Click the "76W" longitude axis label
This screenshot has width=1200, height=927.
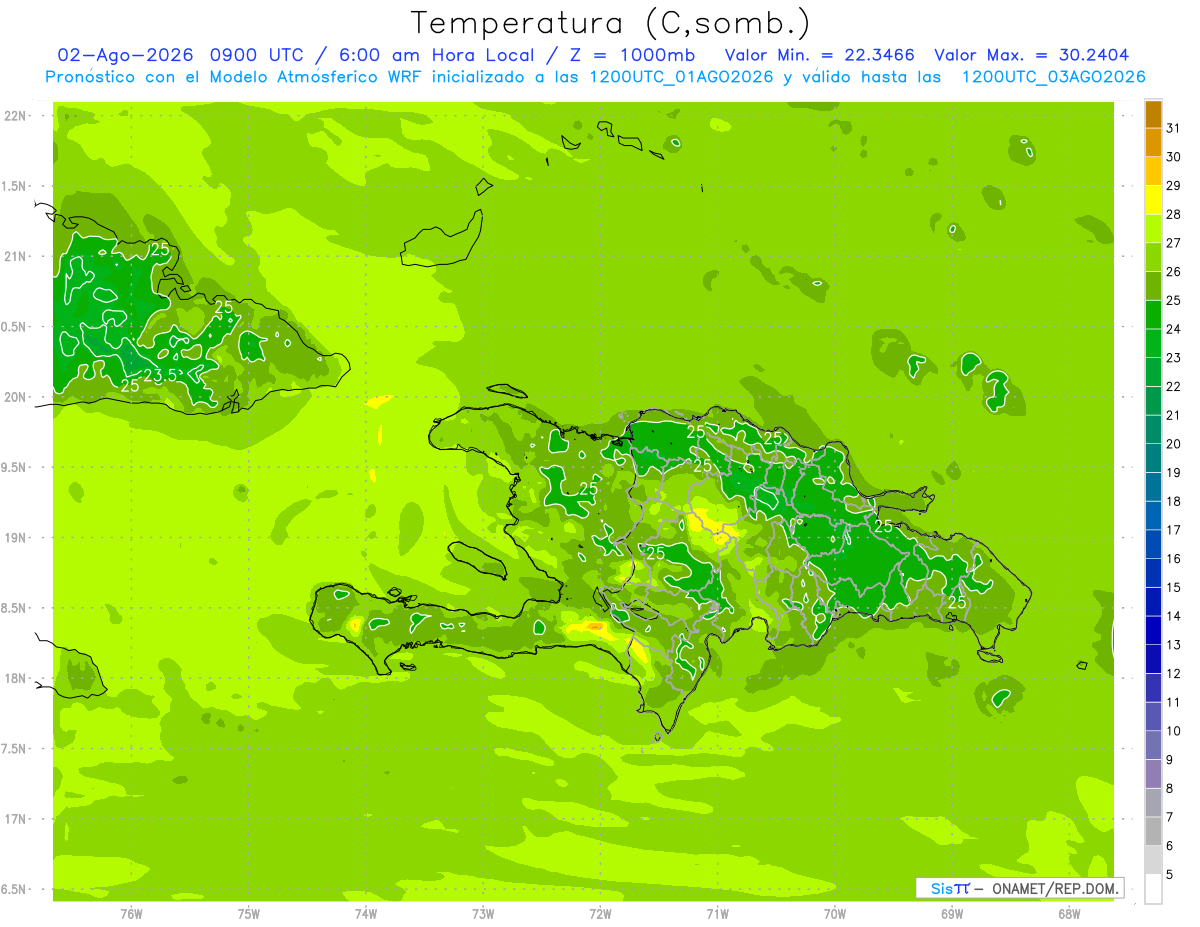point(131,913)
